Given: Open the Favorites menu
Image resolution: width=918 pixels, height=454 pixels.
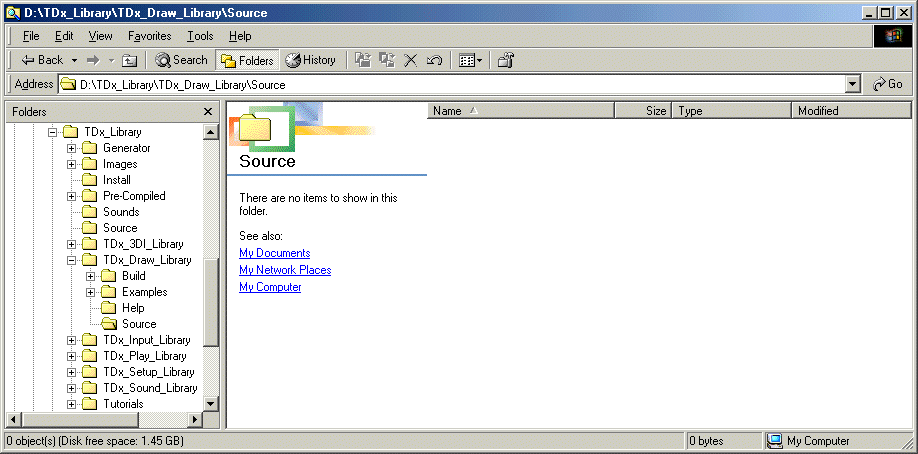Looking at the screenshot, I should (x=149, y=36).
